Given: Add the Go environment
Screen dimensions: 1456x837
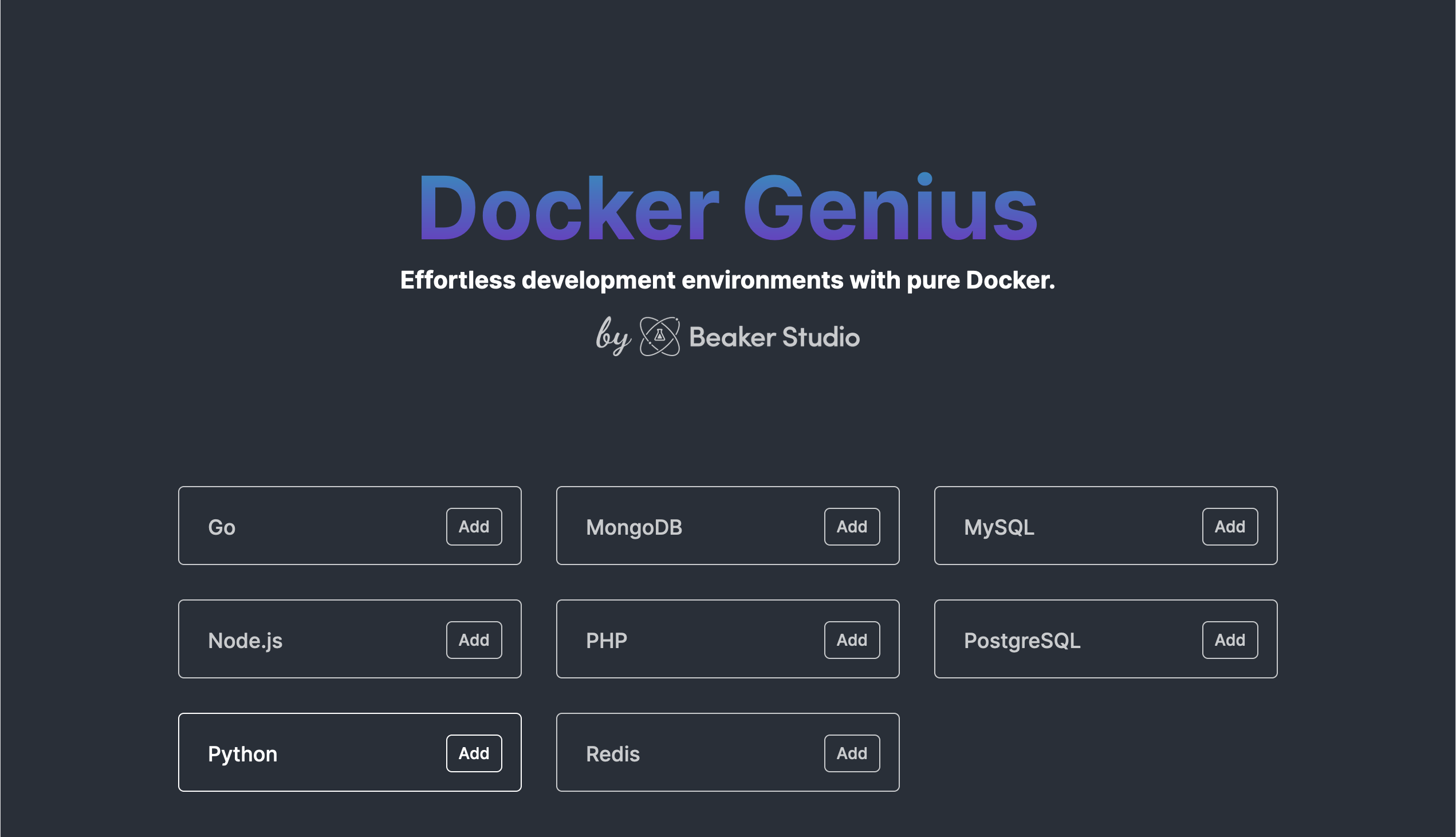Looking at the screenshot, I should pos(473,526).
